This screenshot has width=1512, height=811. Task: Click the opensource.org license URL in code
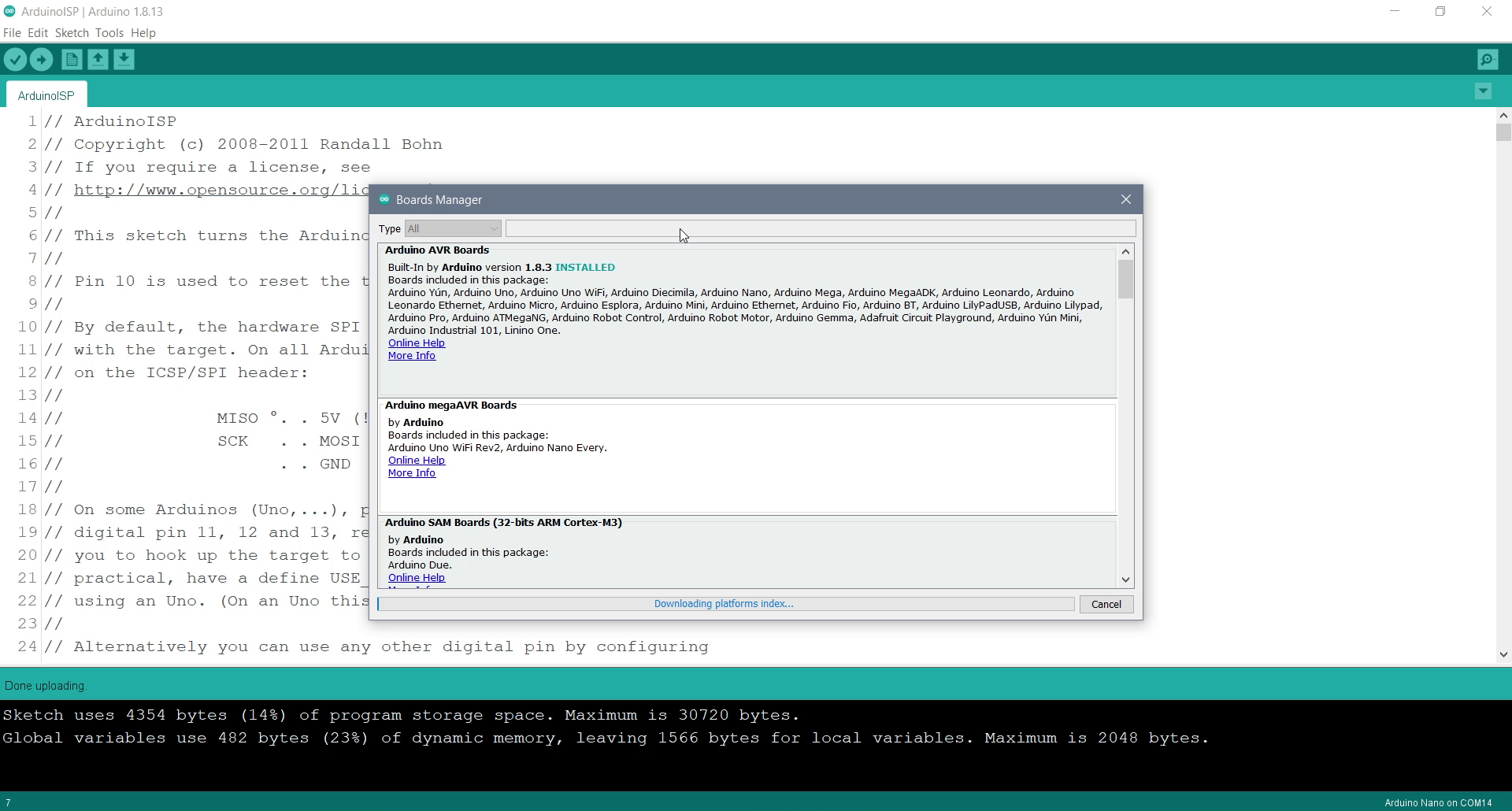click(221, 190)
